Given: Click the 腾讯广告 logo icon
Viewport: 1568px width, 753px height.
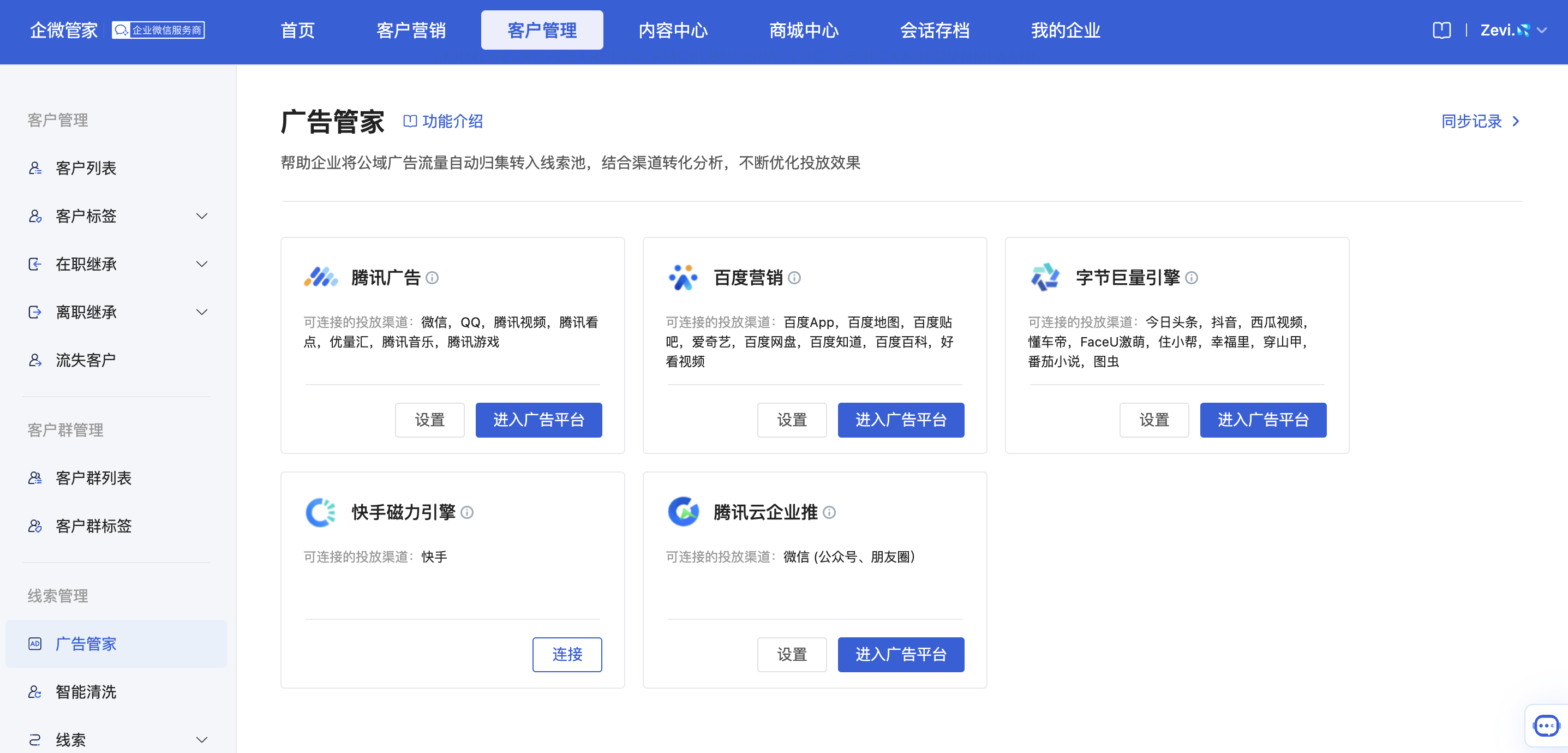Looking at the screenshot, I should (321, 277).
